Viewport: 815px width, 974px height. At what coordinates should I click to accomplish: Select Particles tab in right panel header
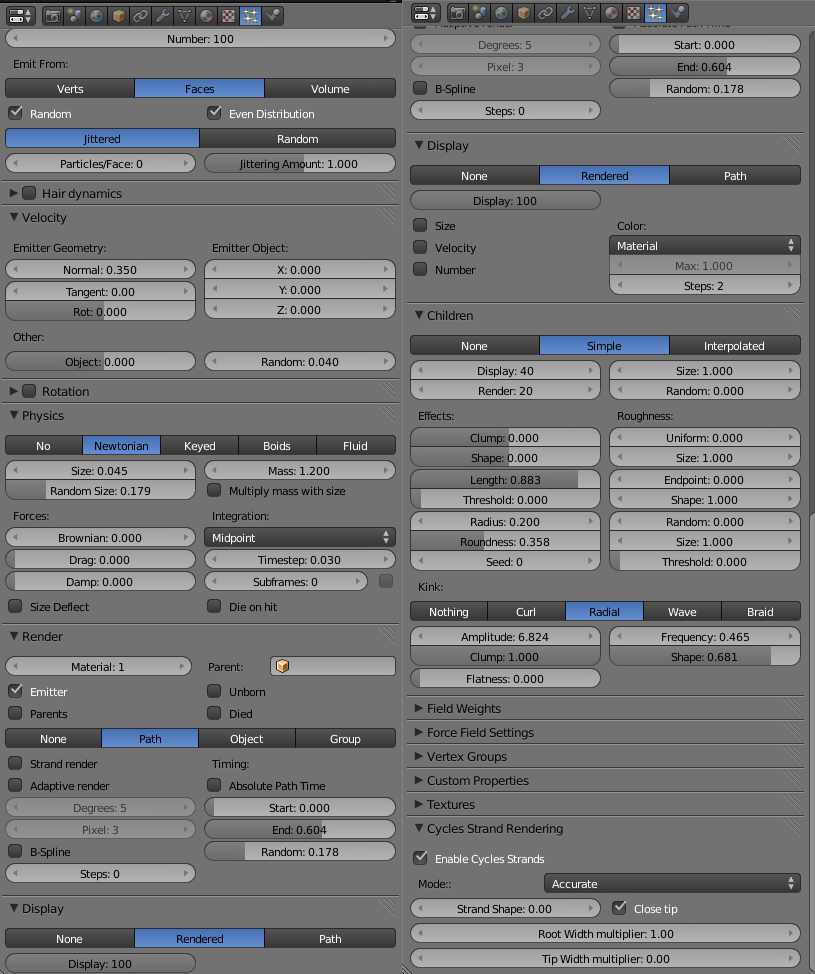[655, 12]
